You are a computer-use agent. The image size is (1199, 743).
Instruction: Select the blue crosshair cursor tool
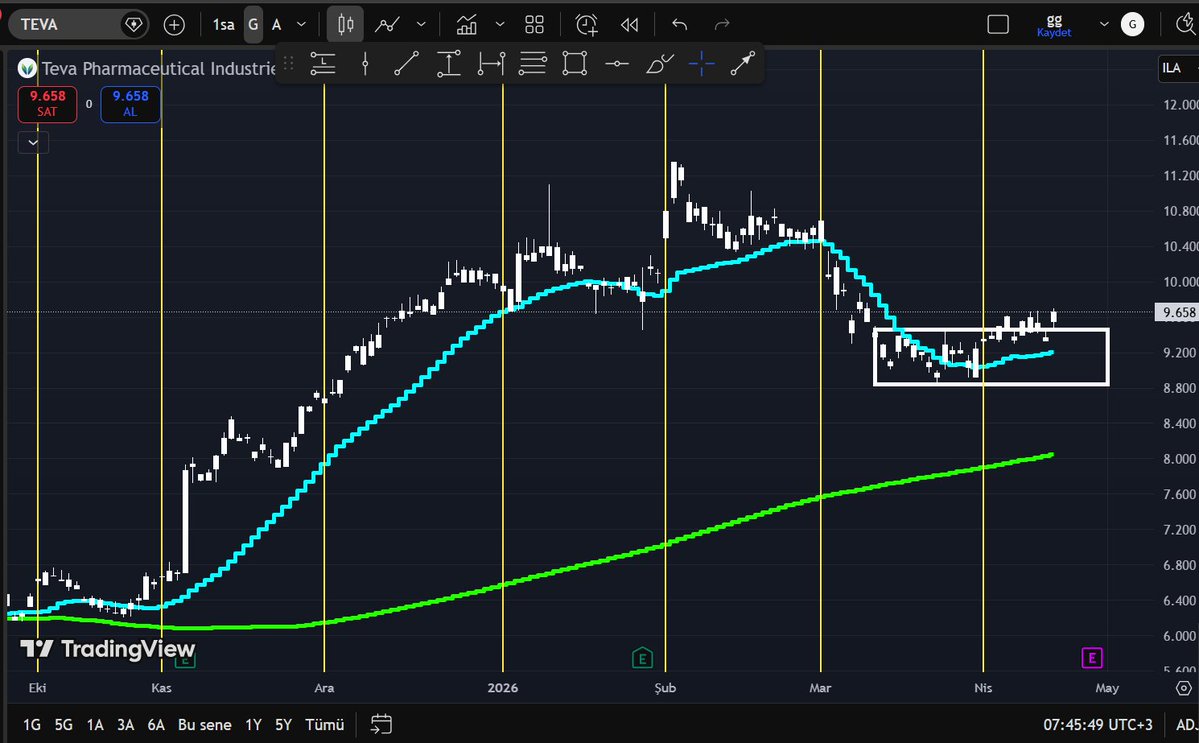point(701,63)
